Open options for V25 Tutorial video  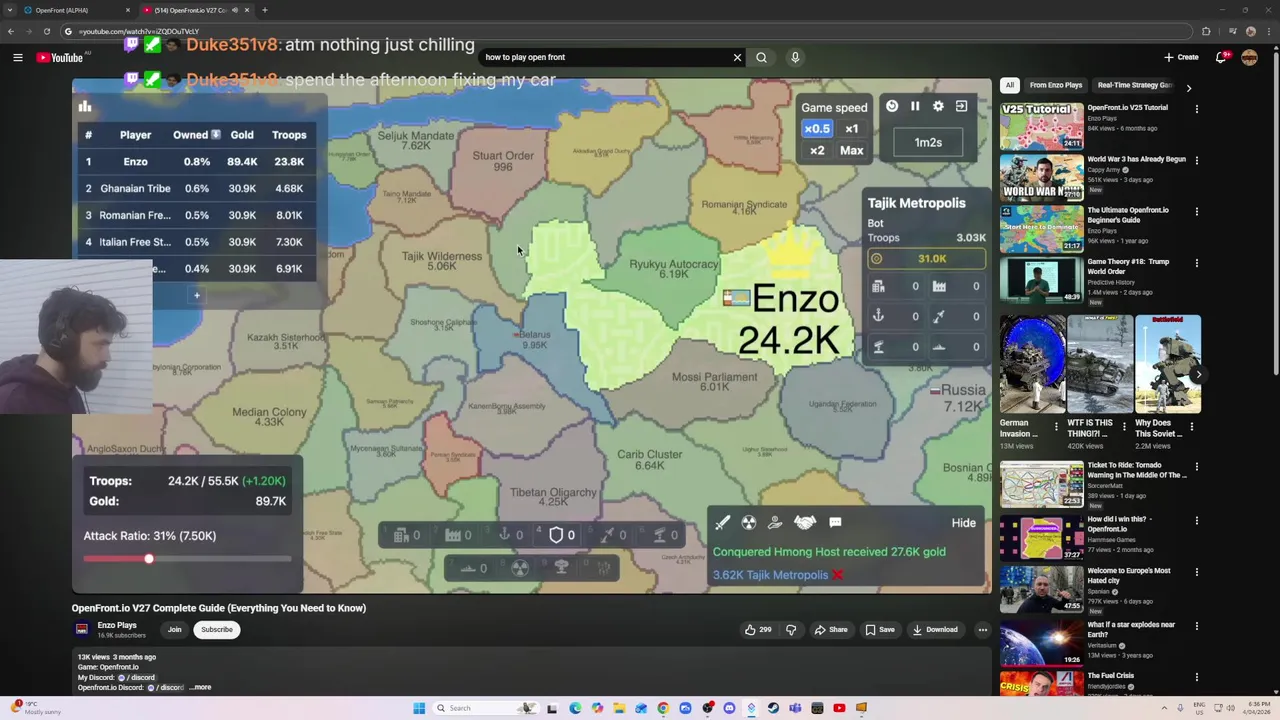pos(1196,109)
